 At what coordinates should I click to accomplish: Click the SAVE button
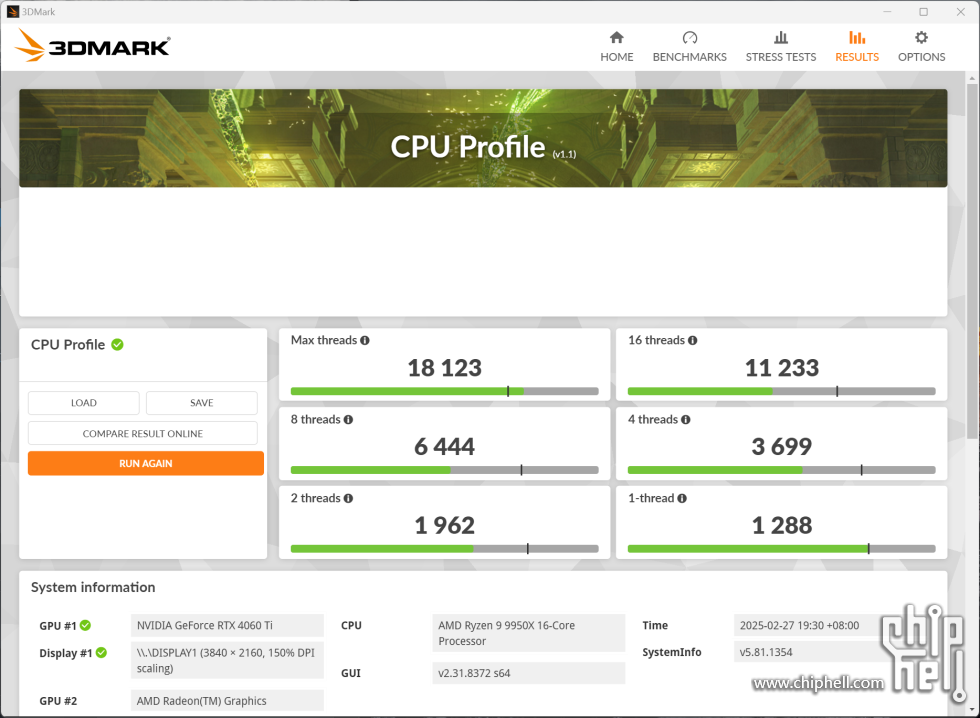click(x=202, y=403)
